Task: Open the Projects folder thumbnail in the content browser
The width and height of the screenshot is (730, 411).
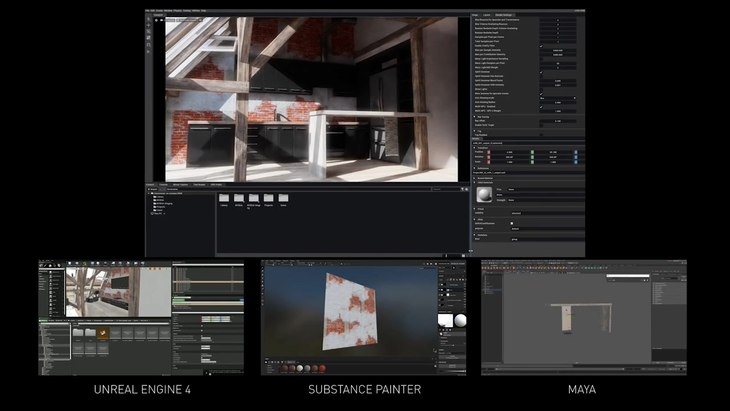Action: pos(269,198)
